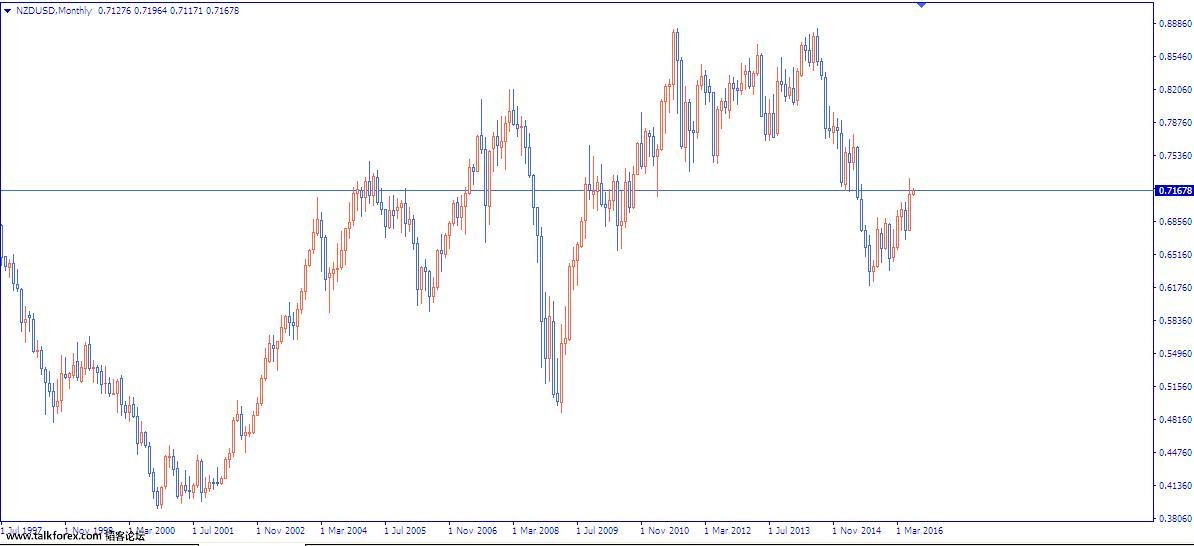
Task: Click the 1 Mar 2012 date label
Action: coord(727,529)
